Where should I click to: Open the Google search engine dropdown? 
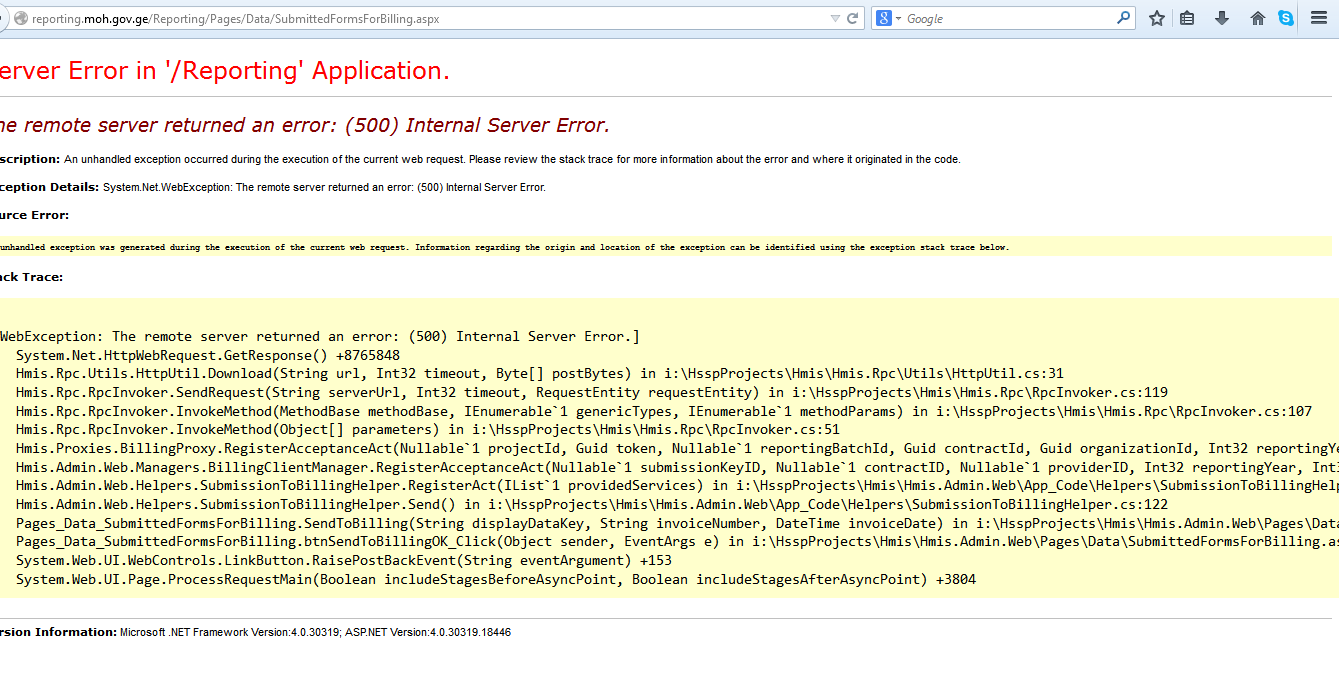click(888, 18)
